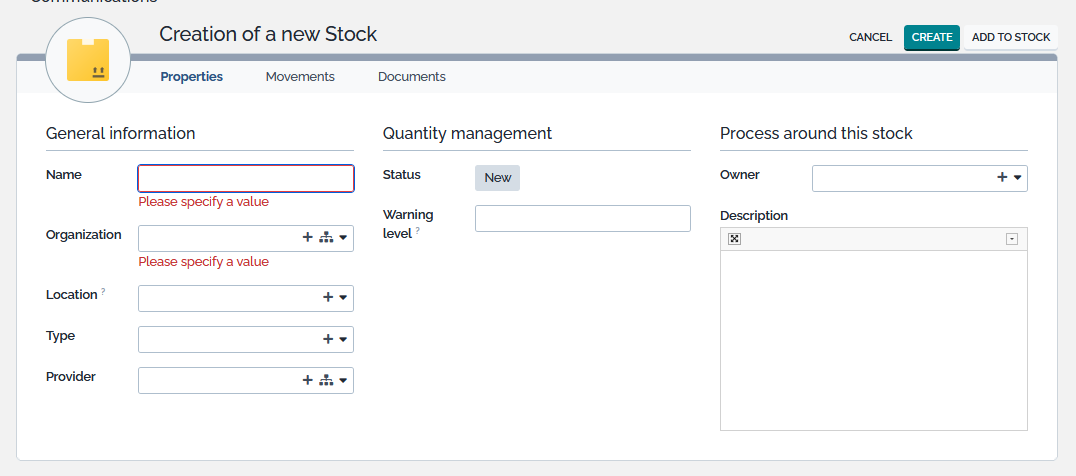Focus the Warning level input field
1076x476 pixels.
tap(582, 218)
